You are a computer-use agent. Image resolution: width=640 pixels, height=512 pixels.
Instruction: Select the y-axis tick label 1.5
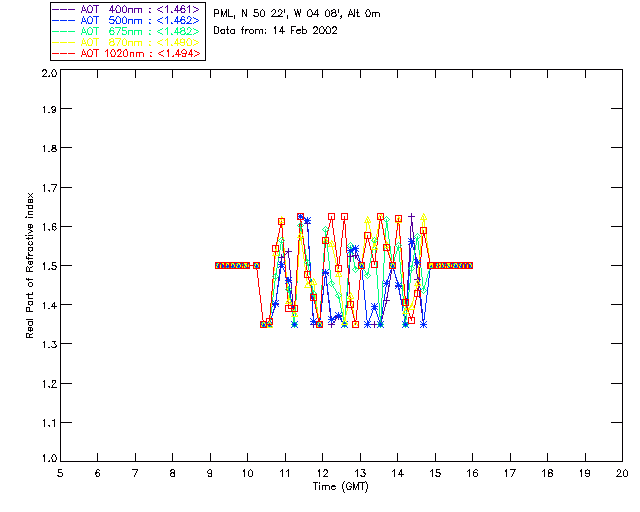48,266
